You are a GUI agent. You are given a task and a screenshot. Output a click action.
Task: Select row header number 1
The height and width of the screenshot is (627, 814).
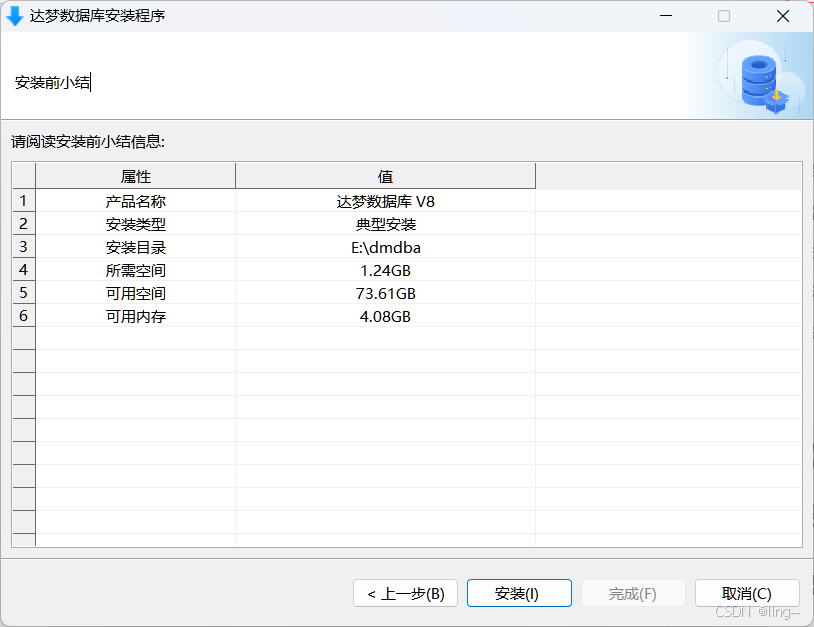(x=23, y=200)
